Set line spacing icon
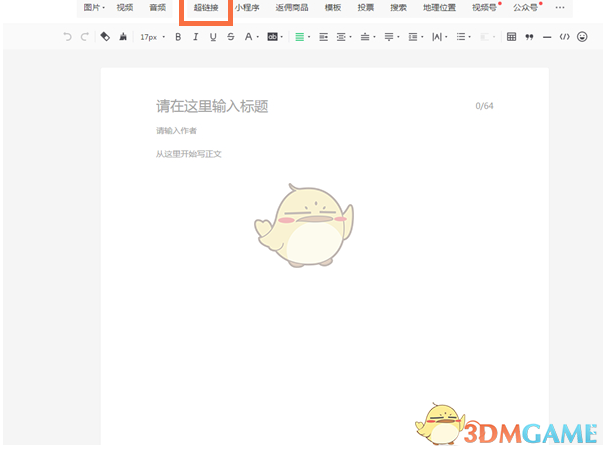The width and height of the screenshot is (608, 452). 413,37
